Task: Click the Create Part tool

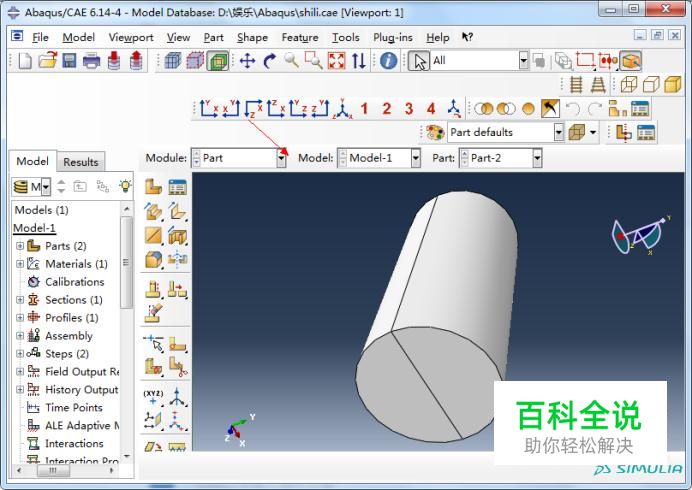Action: (x=153, y=187)
